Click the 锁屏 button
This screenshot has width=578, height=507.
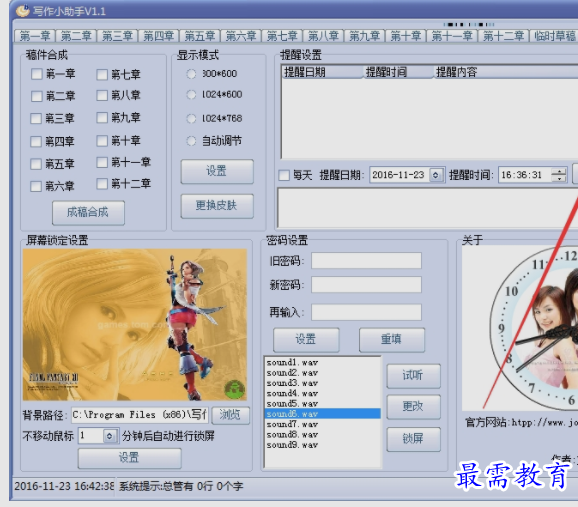click(x=413, y=439)
